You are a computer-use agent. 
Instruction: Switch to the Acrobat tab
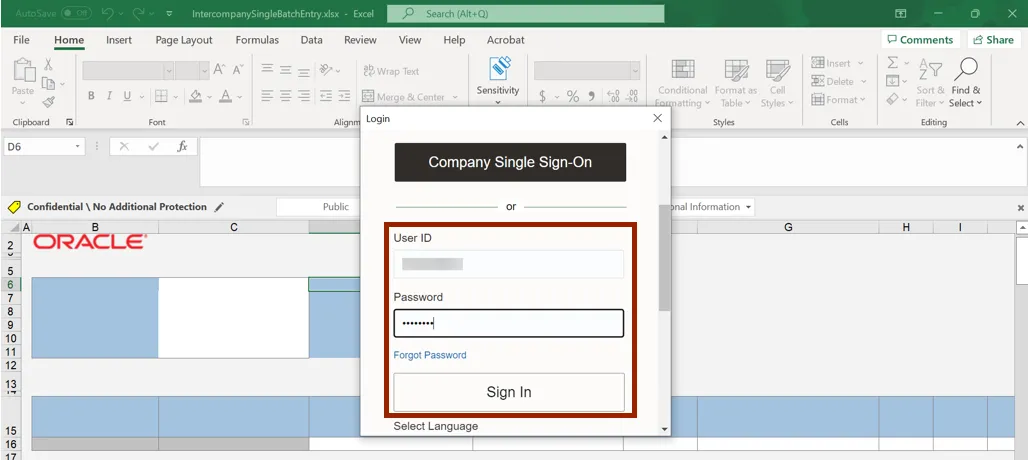click(505, 40)
